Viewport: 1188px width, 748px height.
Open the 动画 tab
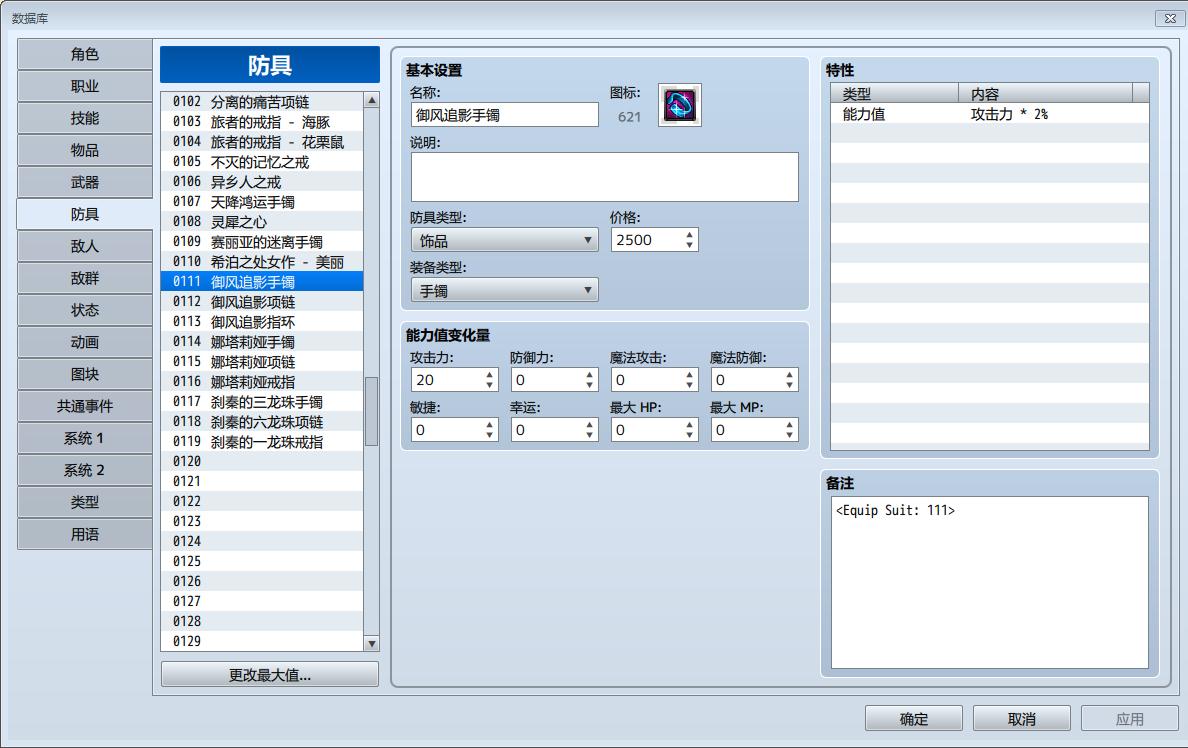pyautogui.click(x=85, y=342)
